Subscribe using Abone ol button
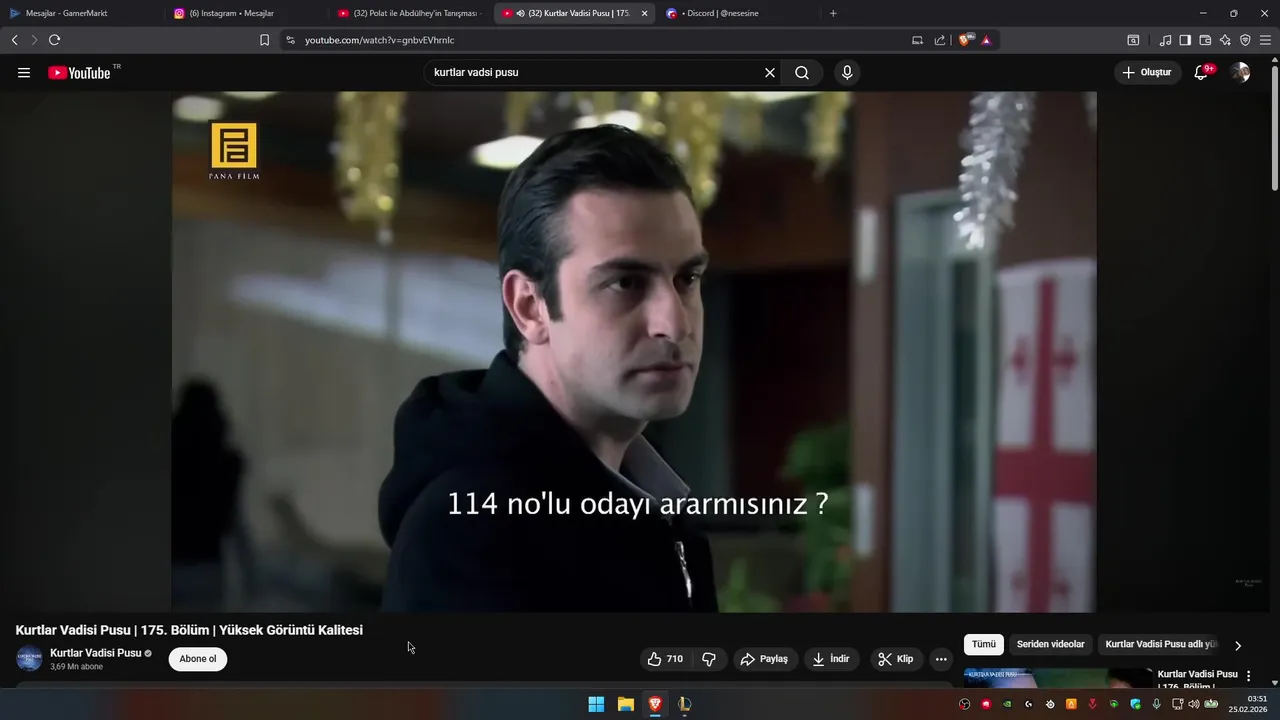This screenshot has width=1280, height=720. [x=198, y=659]
